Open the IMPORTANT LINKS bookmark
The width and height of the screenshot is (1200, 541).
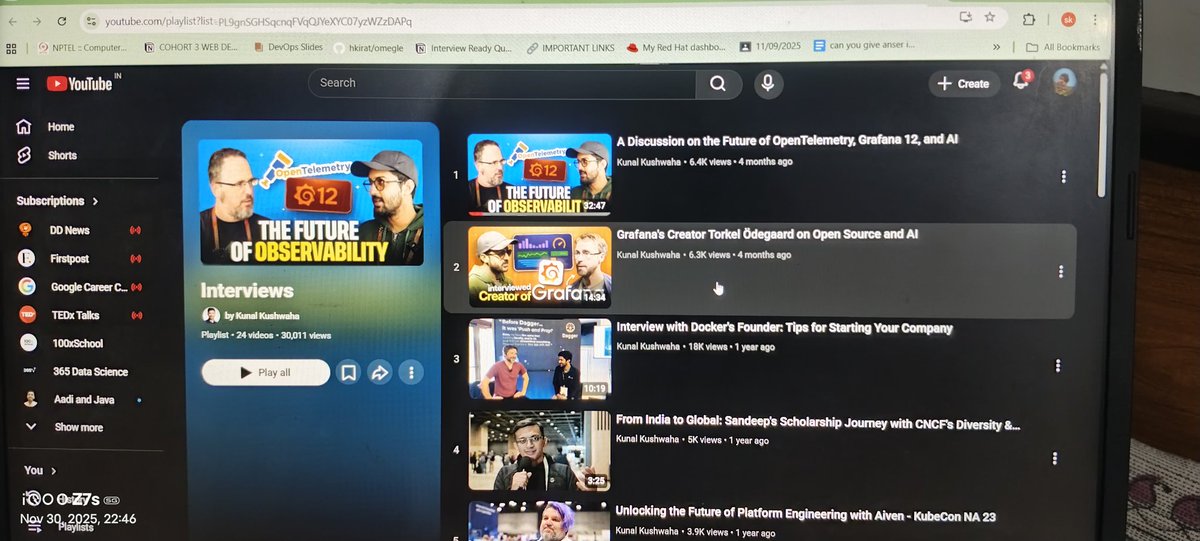pos(572,47)
